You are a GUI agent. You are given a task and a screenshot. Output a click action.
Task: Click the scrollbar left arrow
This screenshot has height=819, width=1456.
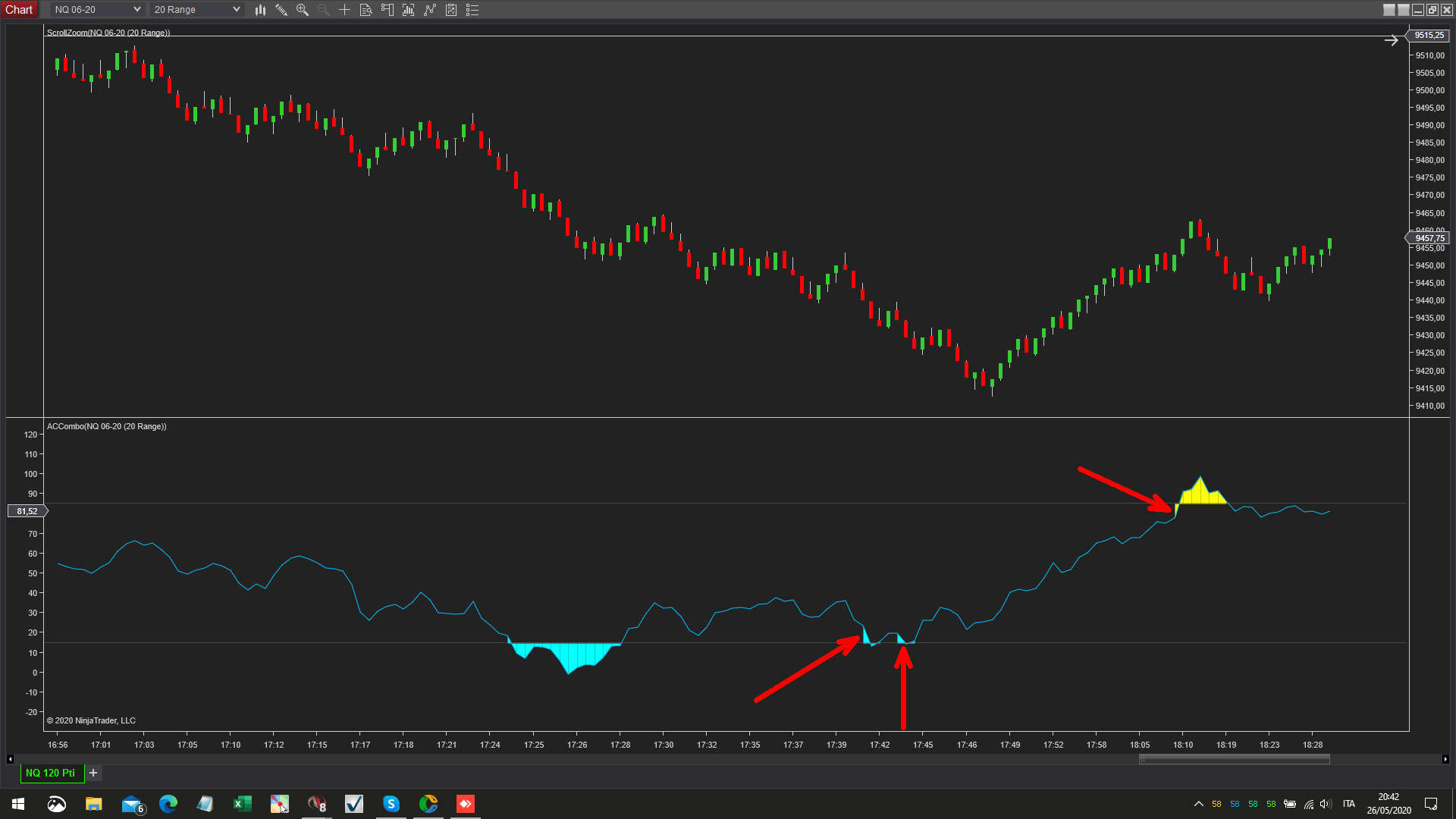(10, 759)
